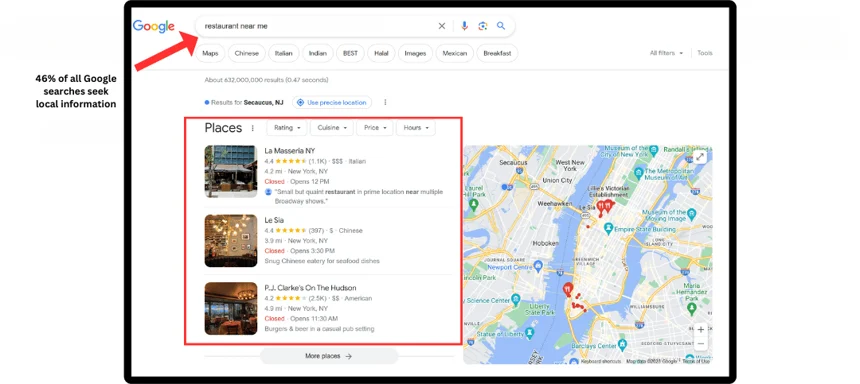Open P.J. Clarke's On The Hudson listing

pyautogui.click(x=310, y=288)
